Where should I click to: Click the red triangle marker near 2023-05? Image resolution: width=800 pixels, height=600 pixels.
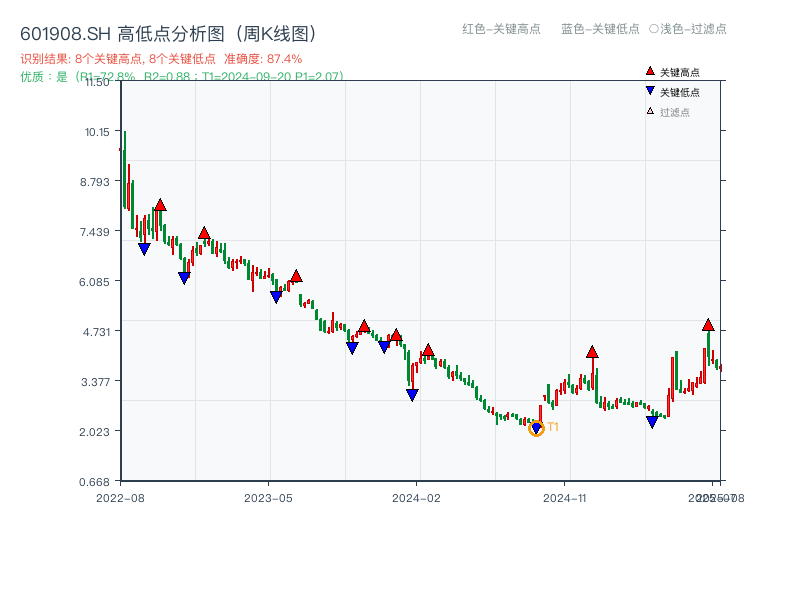click(x=296, y=274)
